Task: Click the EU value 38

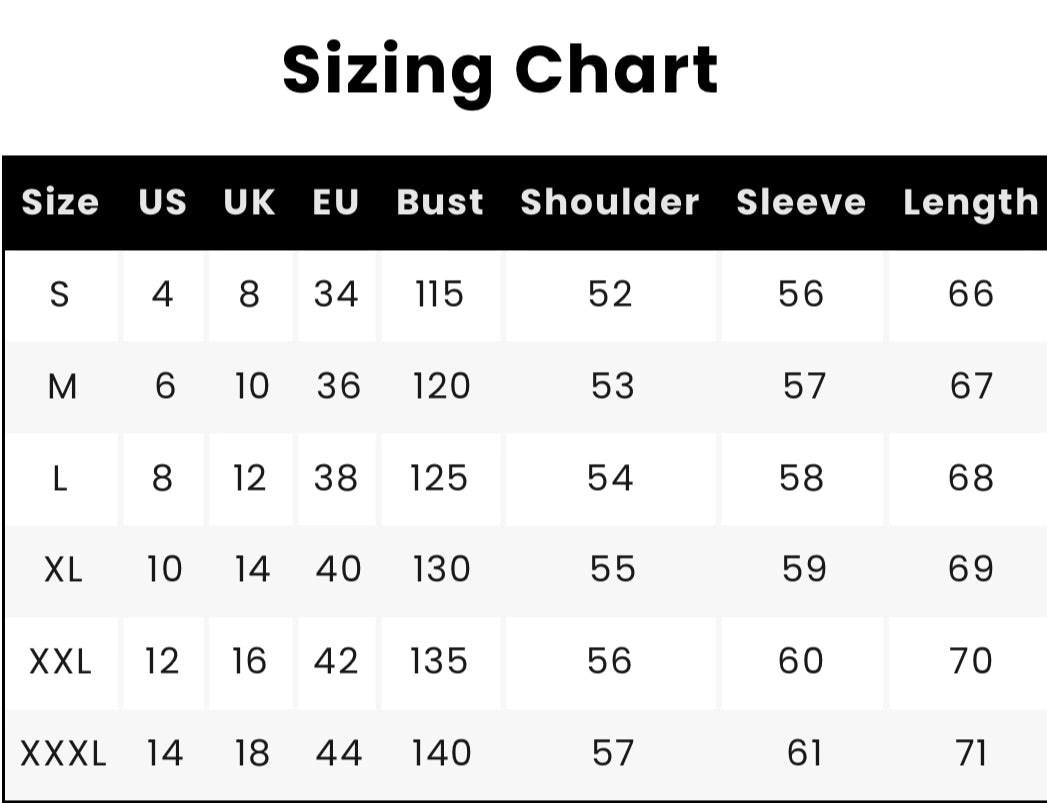Action: [x=336, y=479]
